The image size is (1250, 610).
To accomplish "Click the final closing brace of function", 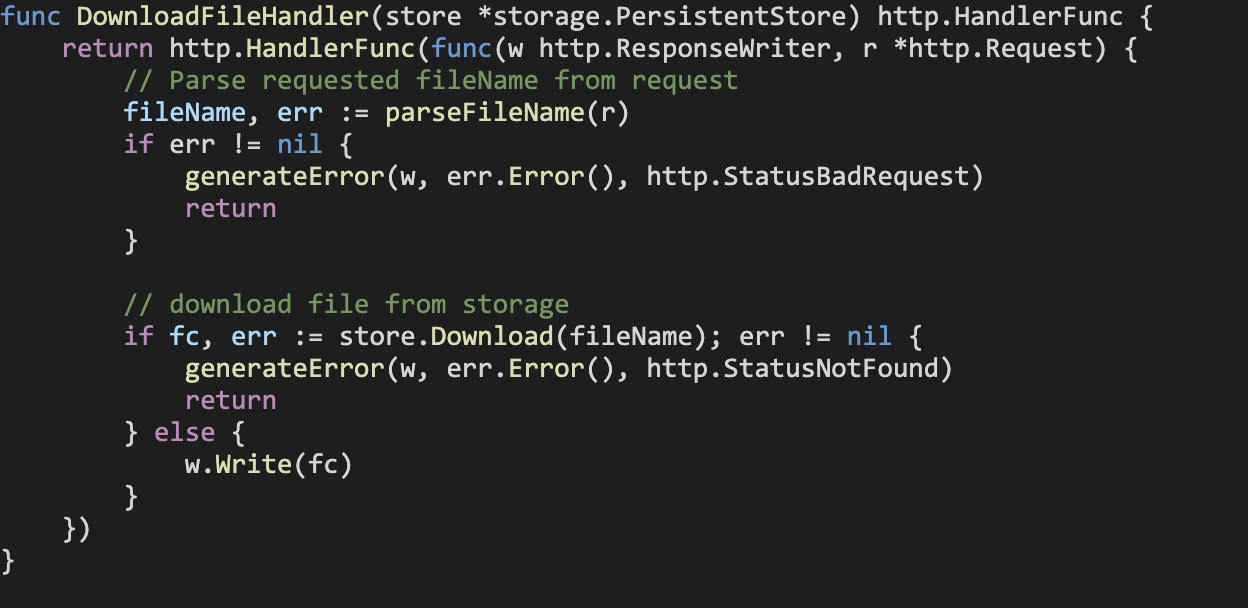I will tap(8, 561).
